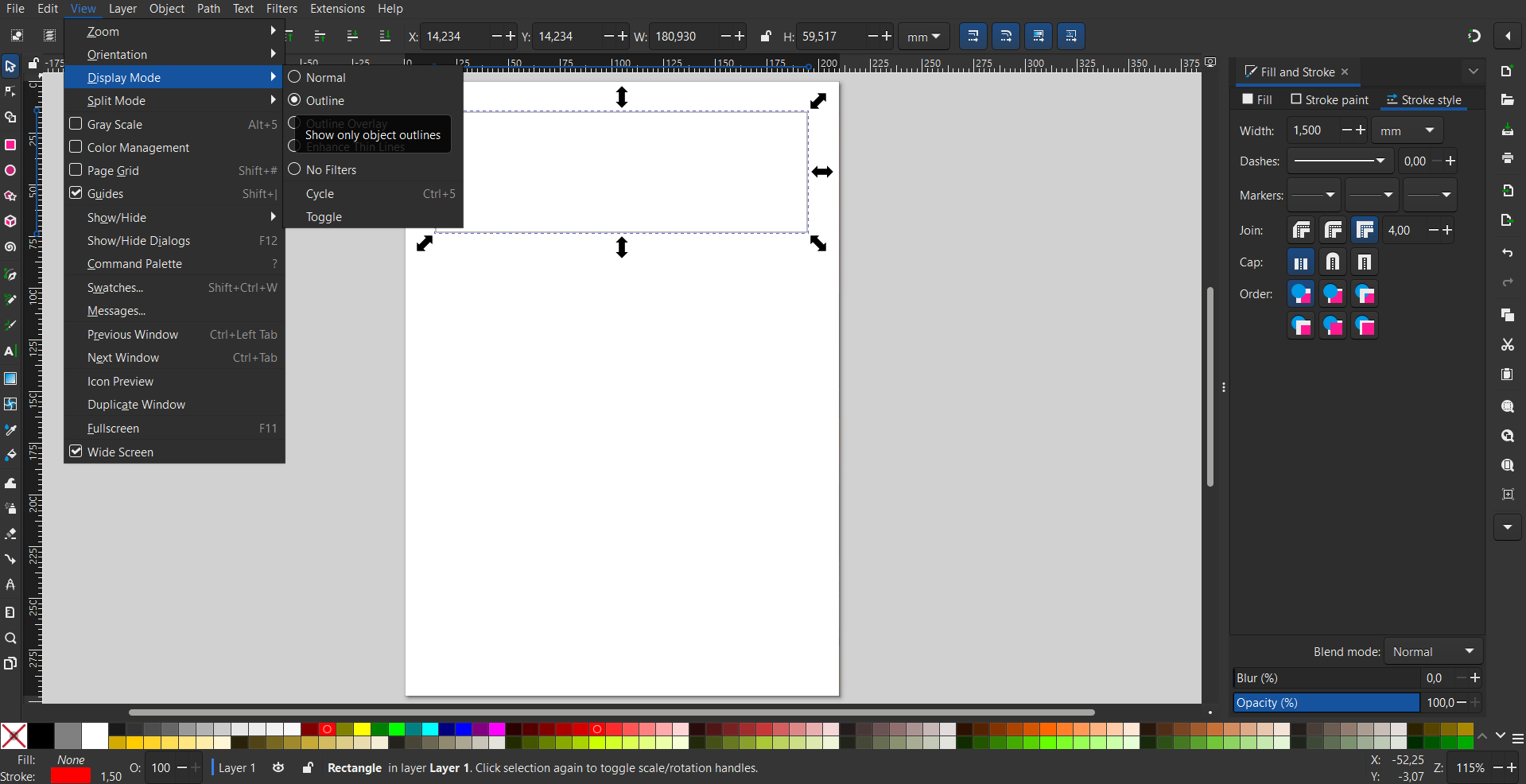
Task: Select the Rectangle tool
Action: tap(10, 145)
